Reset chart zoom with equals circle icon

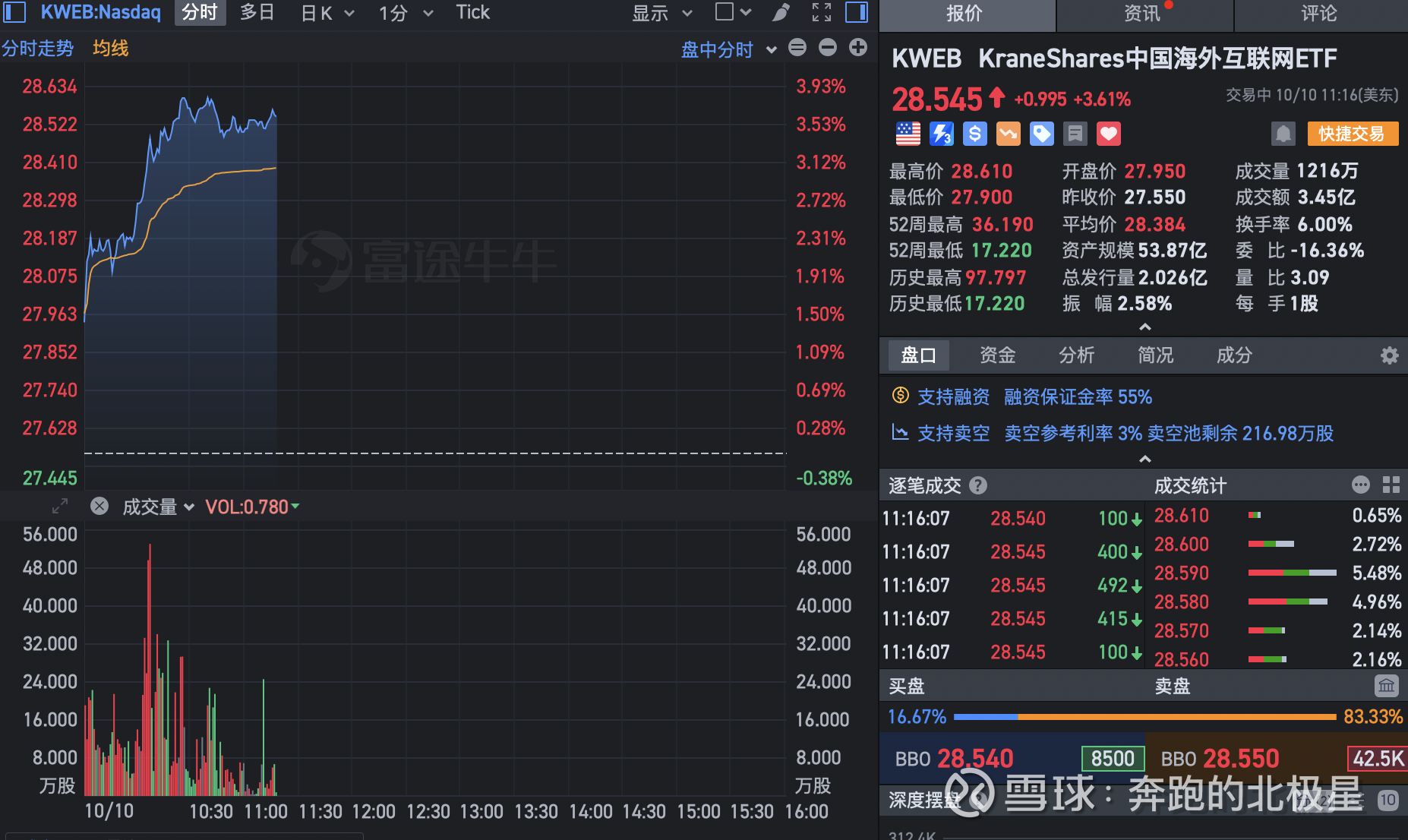tap(797, 47)
